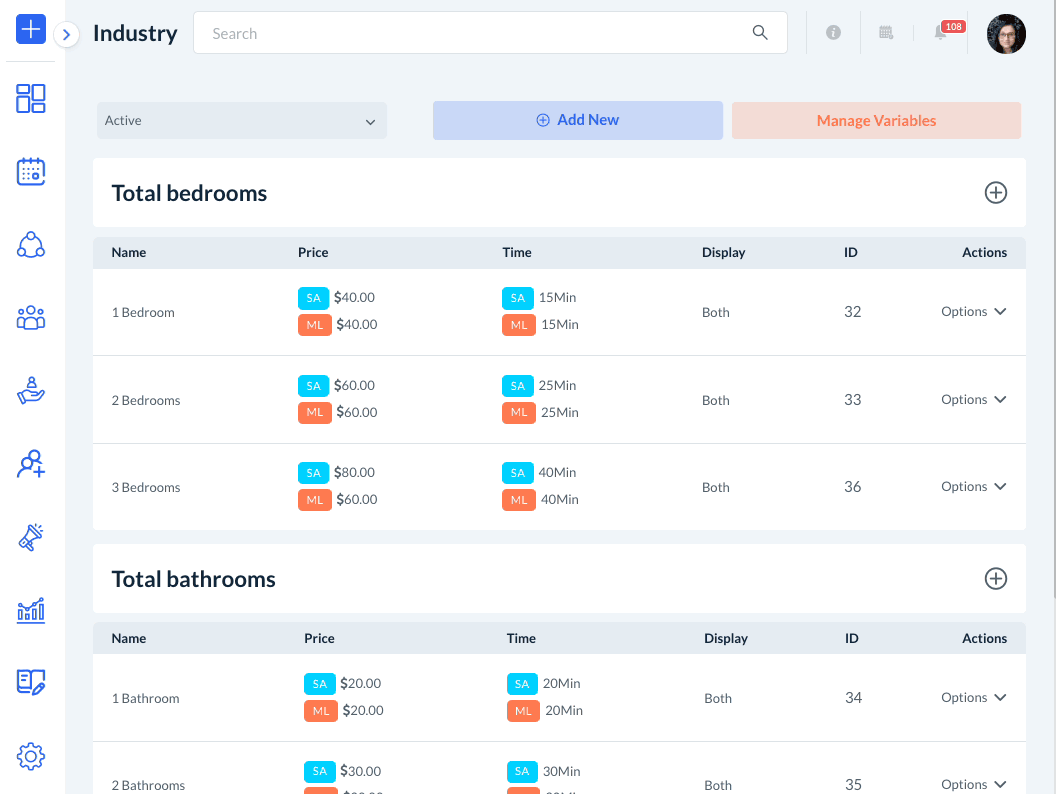The width and height of the screenshot is (1056, 794).
Task: Open the calendar icon in sidebar
Action: [31, 172]
